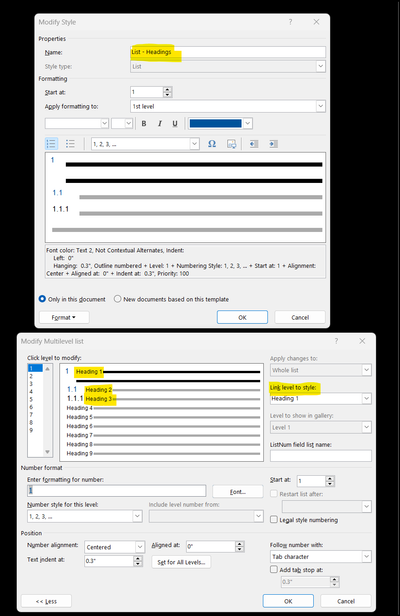Toggle the Restart list after checkbox
The height and width of the screenshot is (616, 400).
(274, 494)
